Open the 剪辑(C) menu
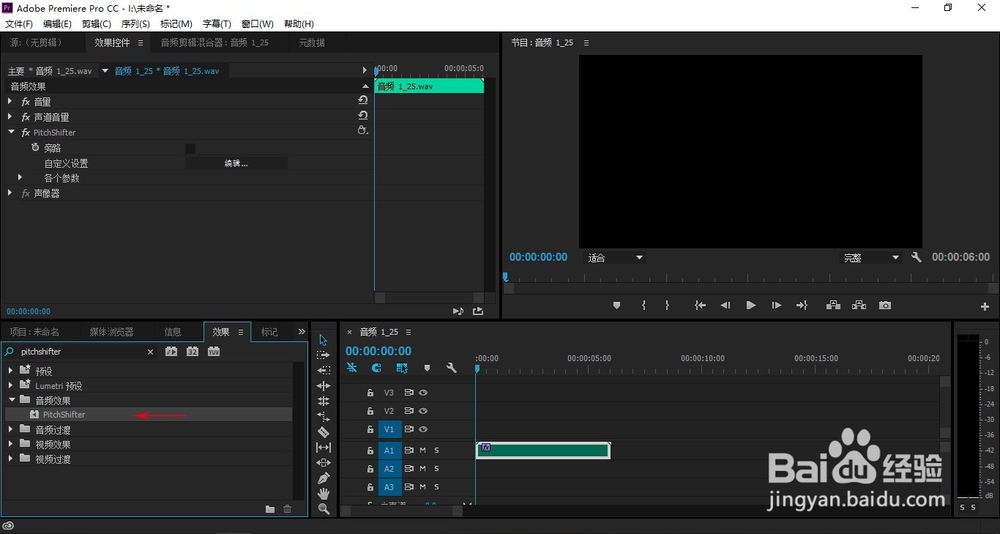This screenshot has width=1000, height=534. coord(96,24)
